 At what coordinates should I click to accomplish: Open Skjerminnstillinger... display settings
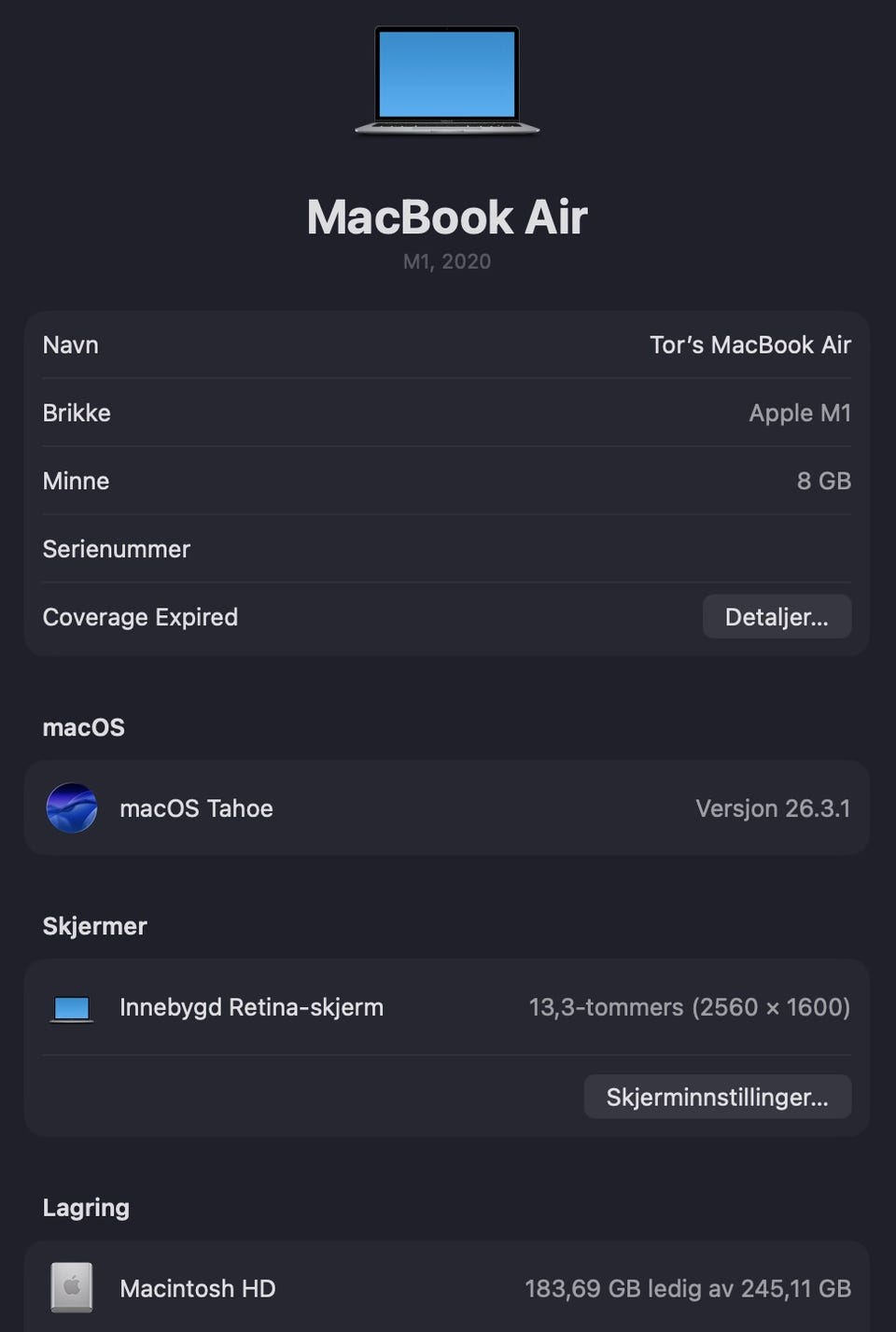tap(717, 1097)
